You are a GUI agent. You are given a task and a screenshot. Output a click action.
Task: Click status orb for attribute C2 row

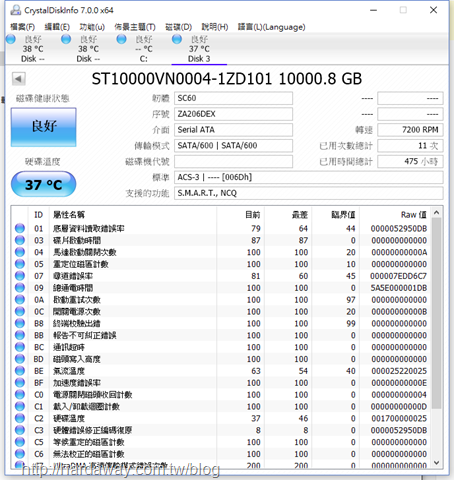point(20,418)
